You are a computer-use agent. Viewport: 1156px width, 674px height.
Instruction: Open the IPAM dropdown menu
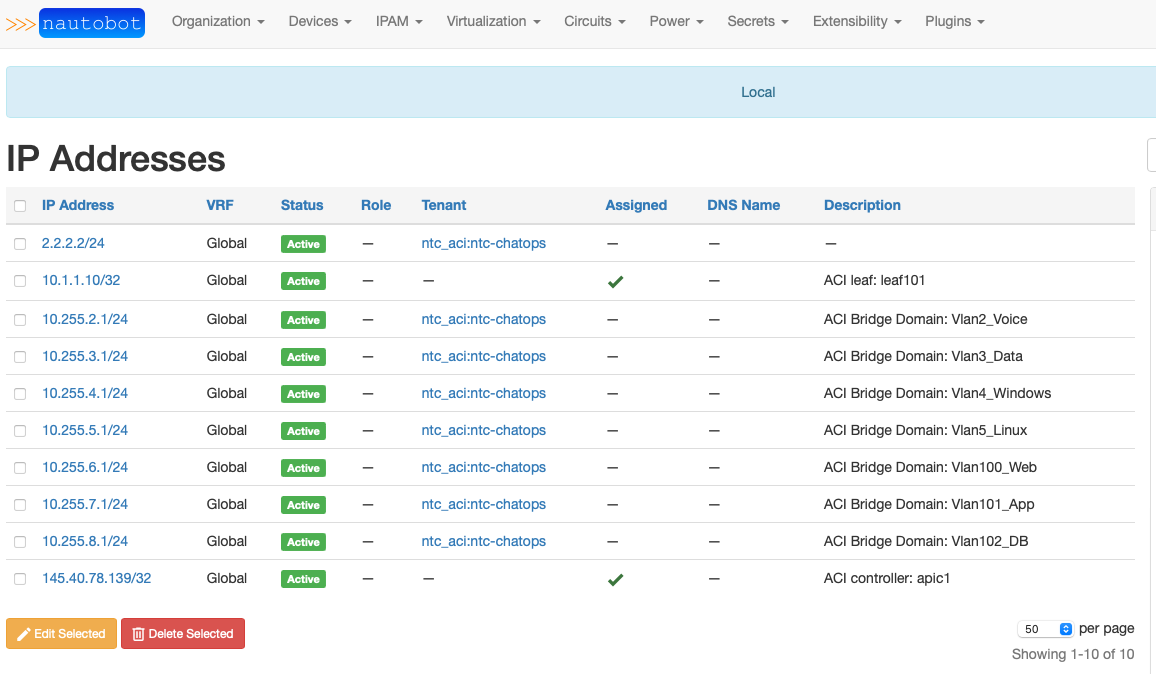[398, 21]
